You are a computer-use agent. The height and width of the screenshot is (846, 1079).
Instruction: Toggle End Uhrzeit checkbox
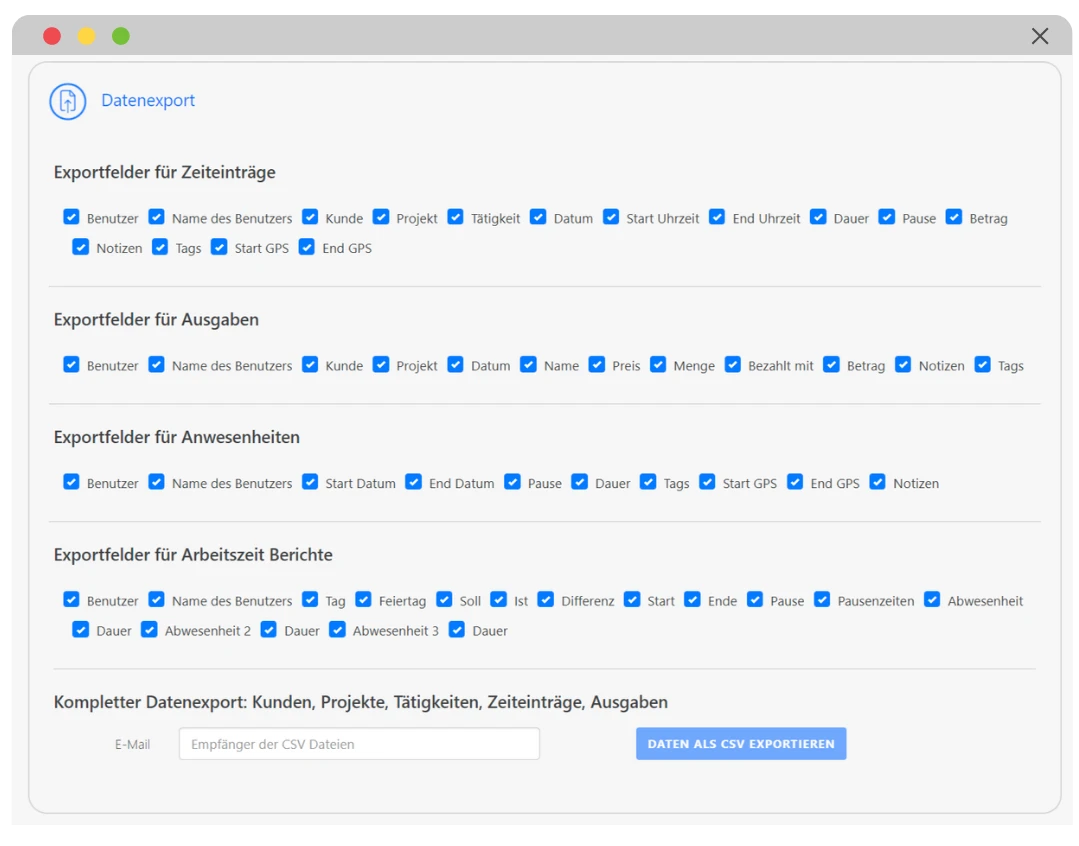[717, 217]
